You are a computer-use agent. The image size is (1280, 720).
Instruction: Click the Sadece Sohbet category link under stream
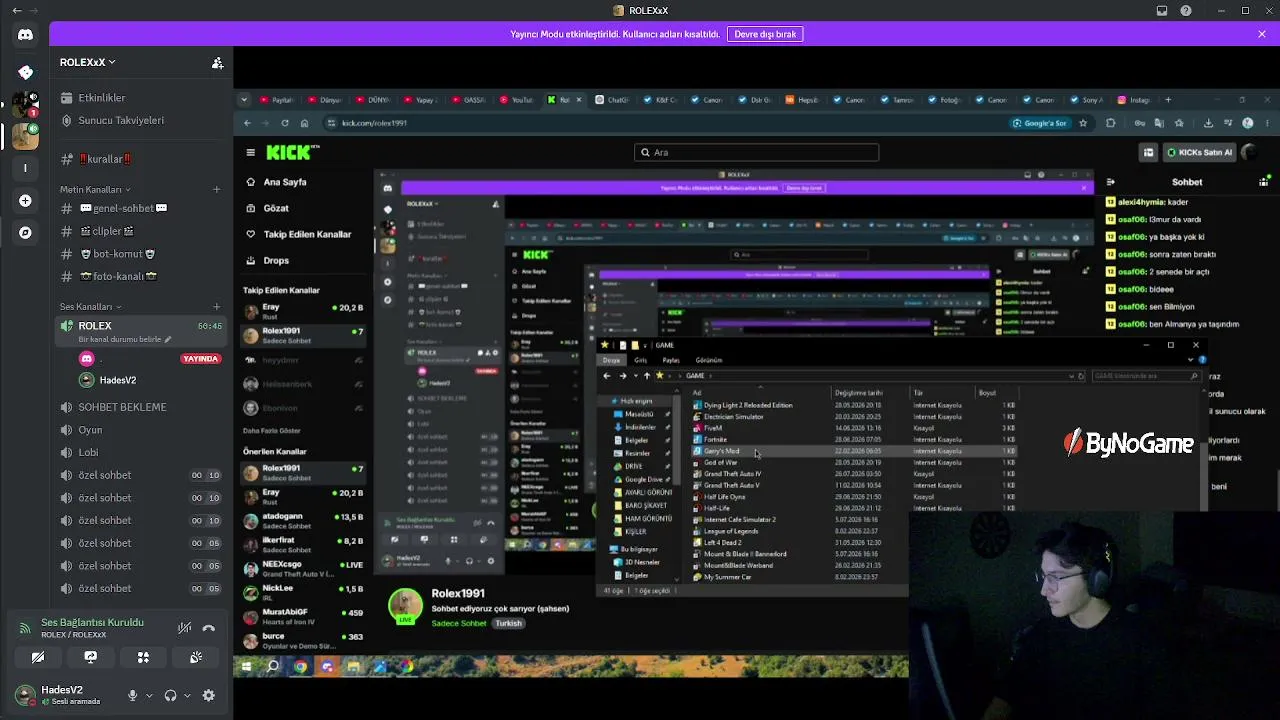click(x=459, y=623)
